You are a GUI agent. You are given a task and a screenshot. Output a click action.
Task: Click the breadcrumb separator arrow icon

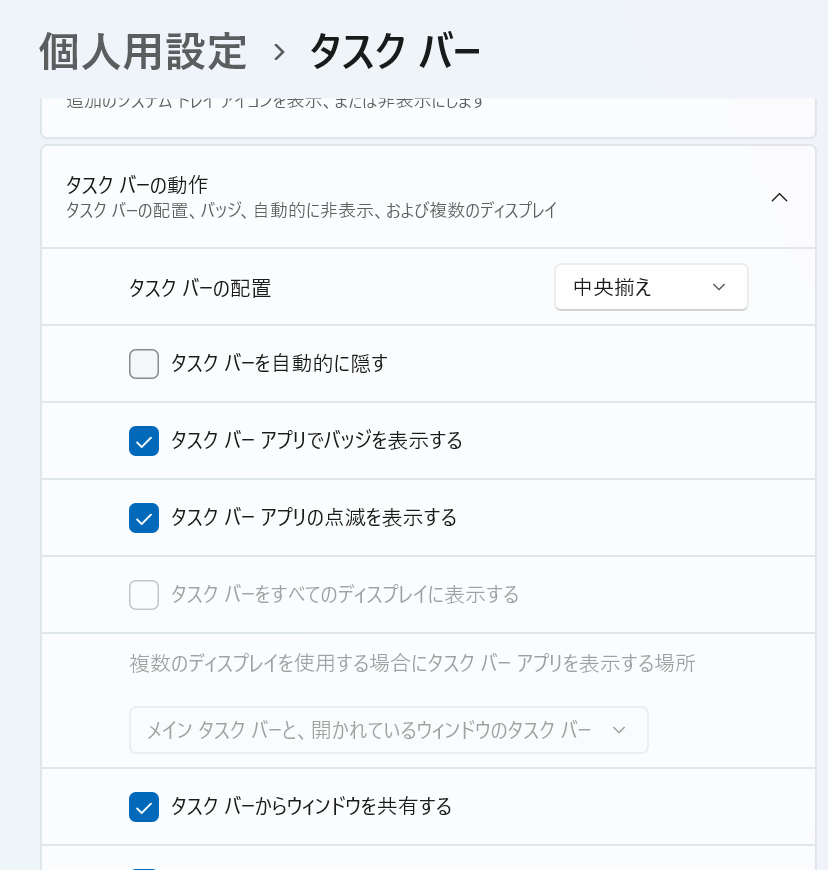279,53
